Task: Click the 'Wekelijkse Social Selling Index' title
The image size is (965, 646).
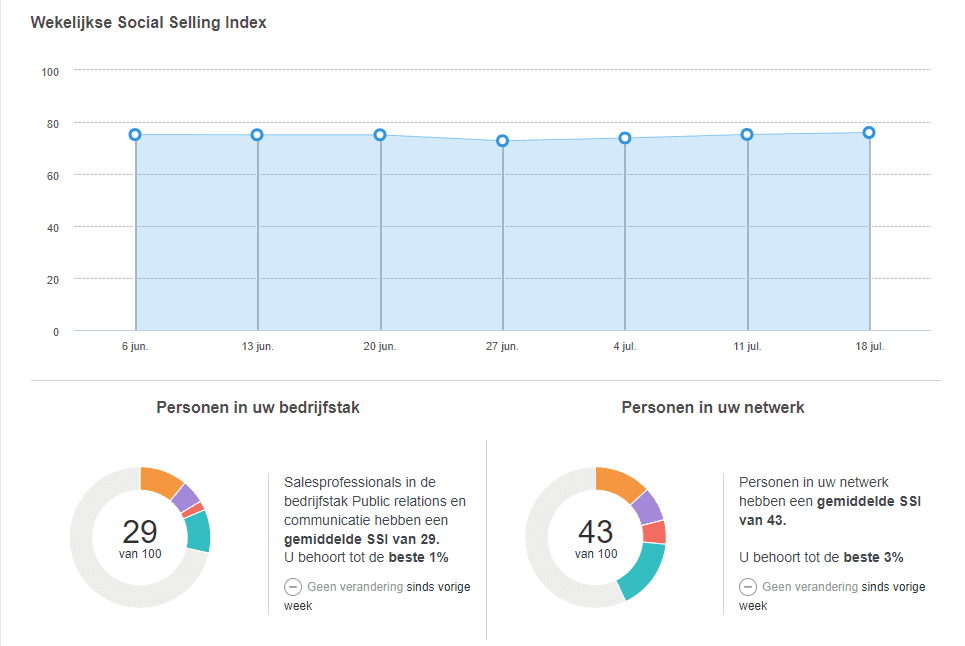Action: [148, 22]
